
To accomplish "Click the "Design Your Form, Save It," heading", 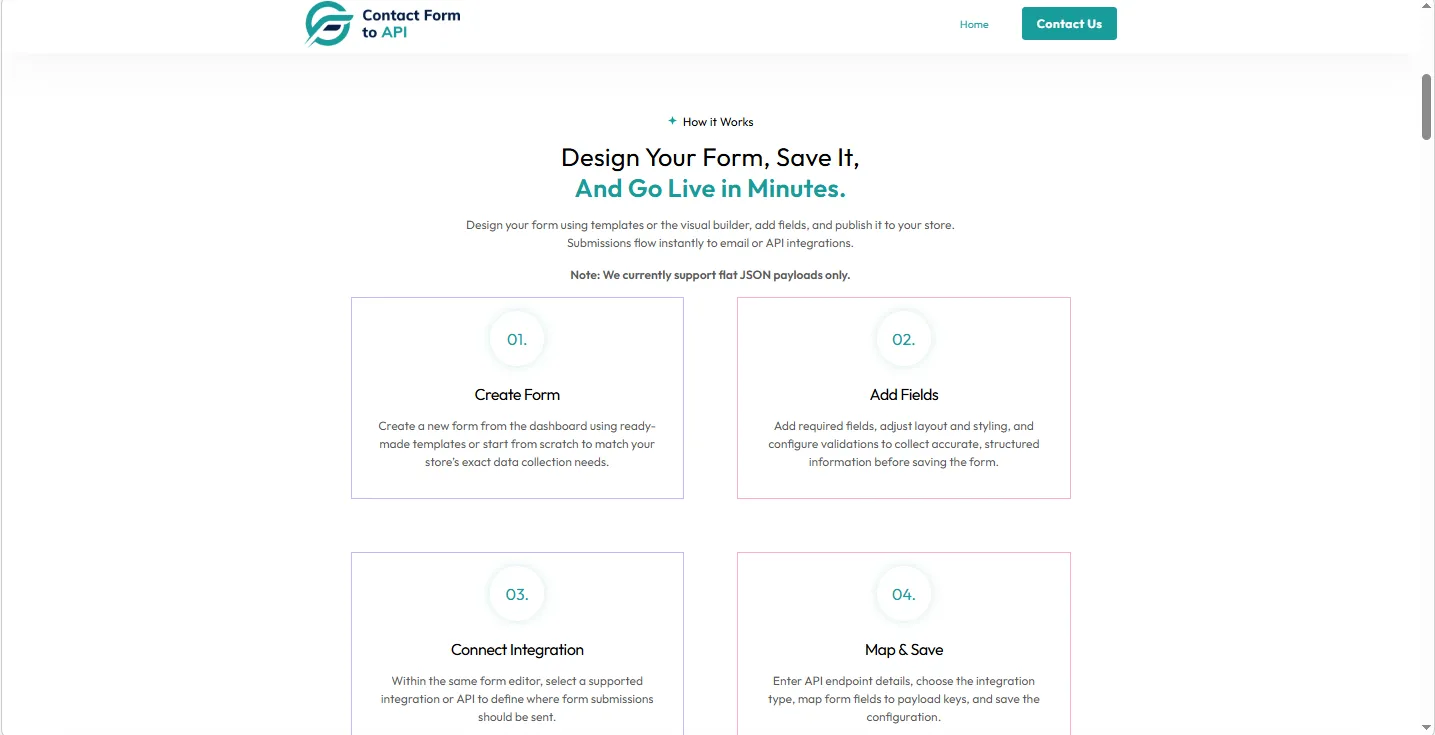I will pos(710,157).
